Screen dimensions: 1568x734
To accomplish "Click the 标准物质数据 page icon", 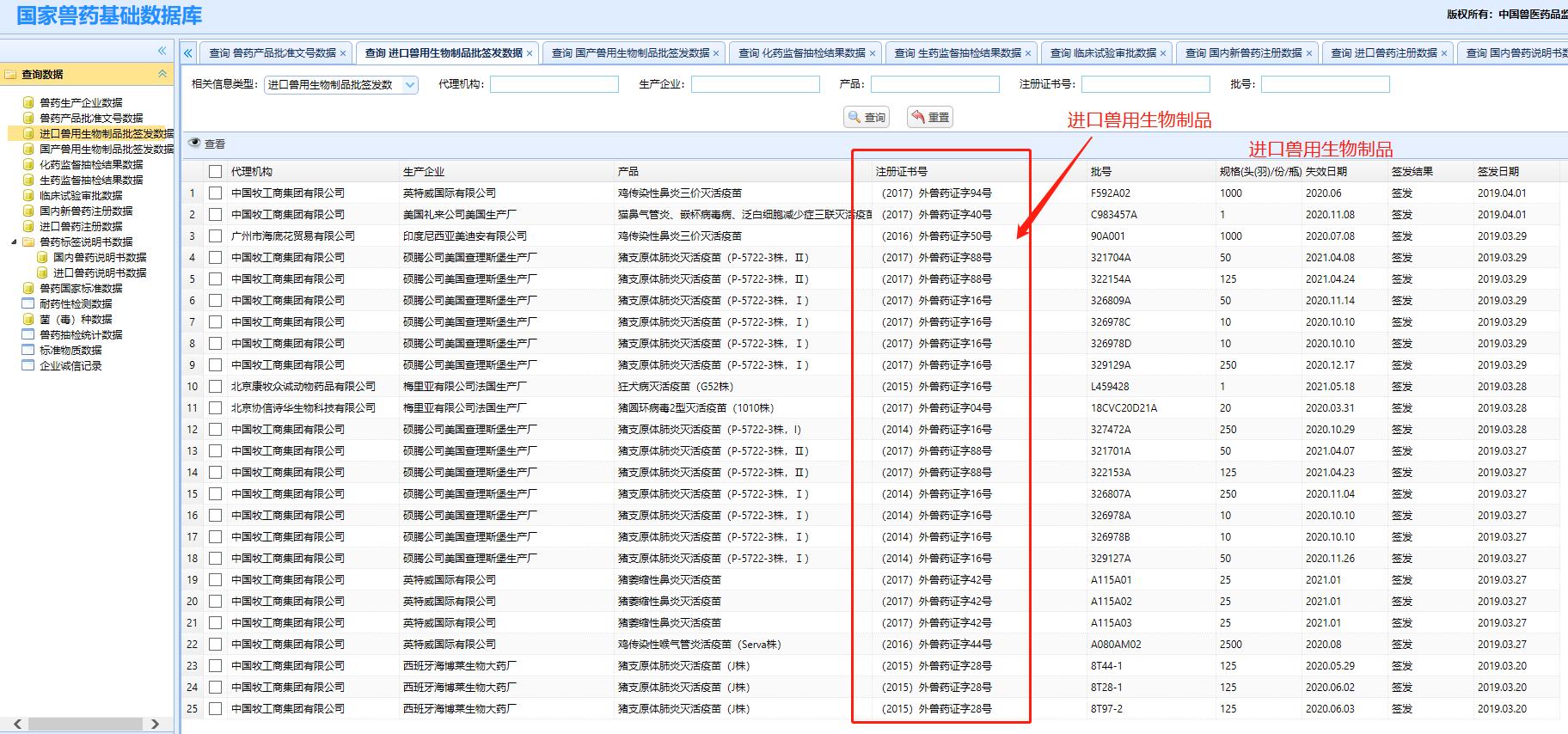I will point(28,350).
